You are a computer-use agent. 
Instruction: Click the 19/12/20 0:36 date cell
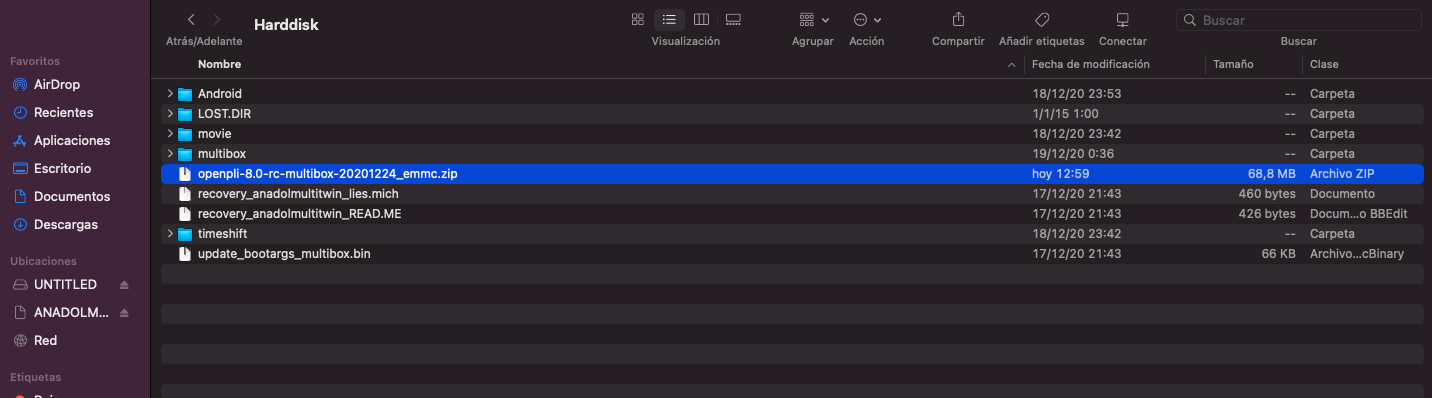point(1072,153)
